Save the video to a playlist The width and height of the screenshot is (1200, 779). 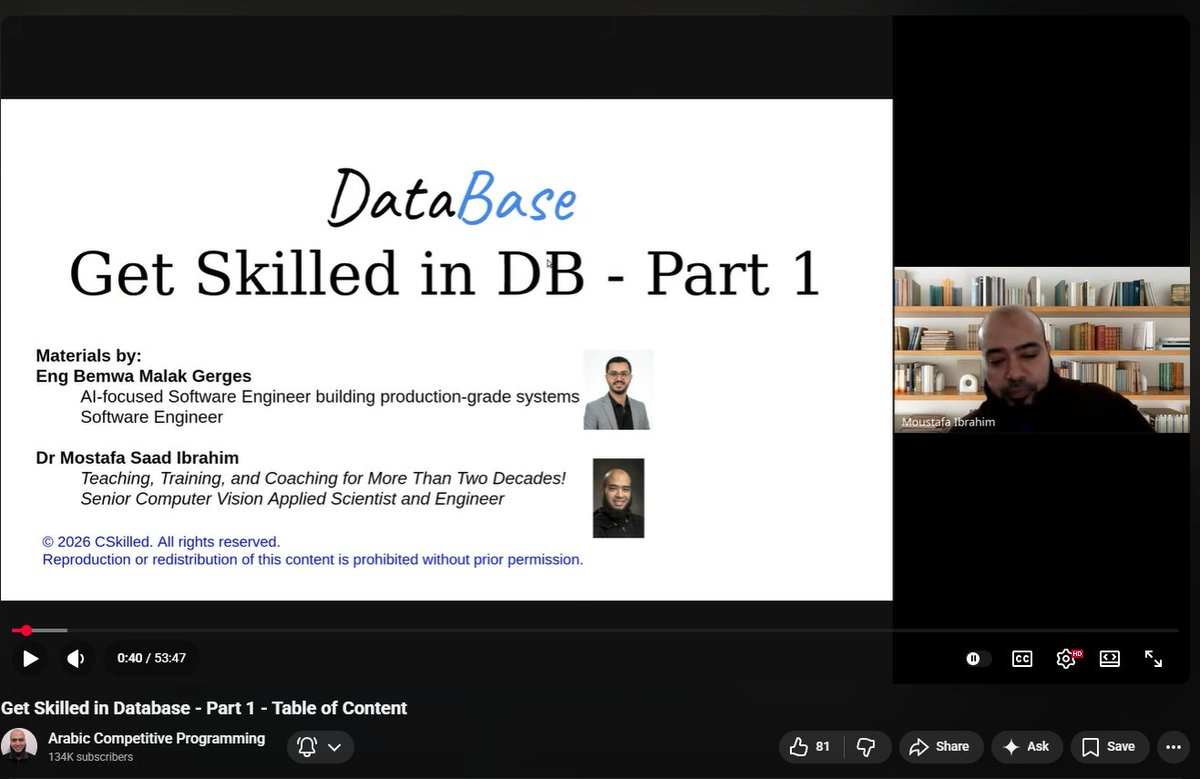tap(1108, 746)
